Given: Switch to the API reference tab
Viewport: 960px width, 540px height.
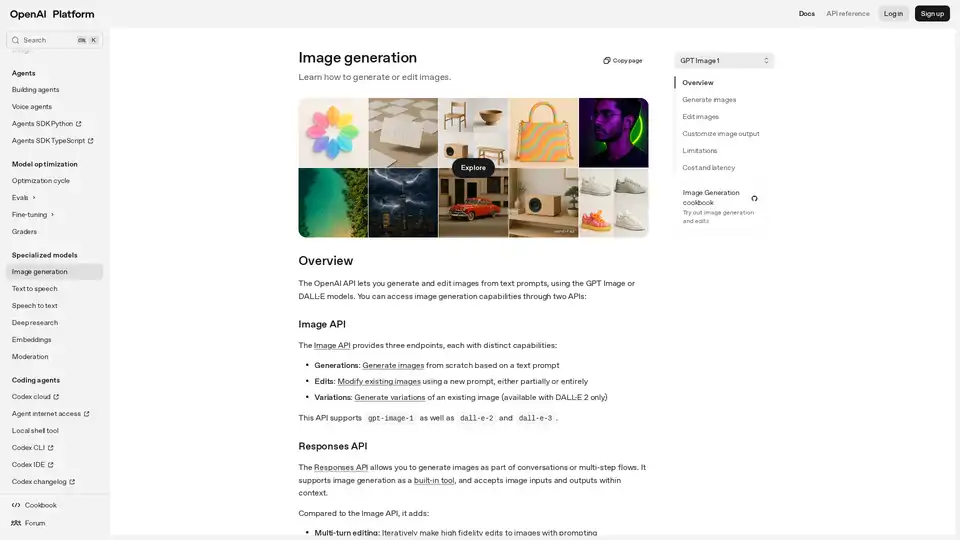Looking at the screenshot, I should point(847,14).
